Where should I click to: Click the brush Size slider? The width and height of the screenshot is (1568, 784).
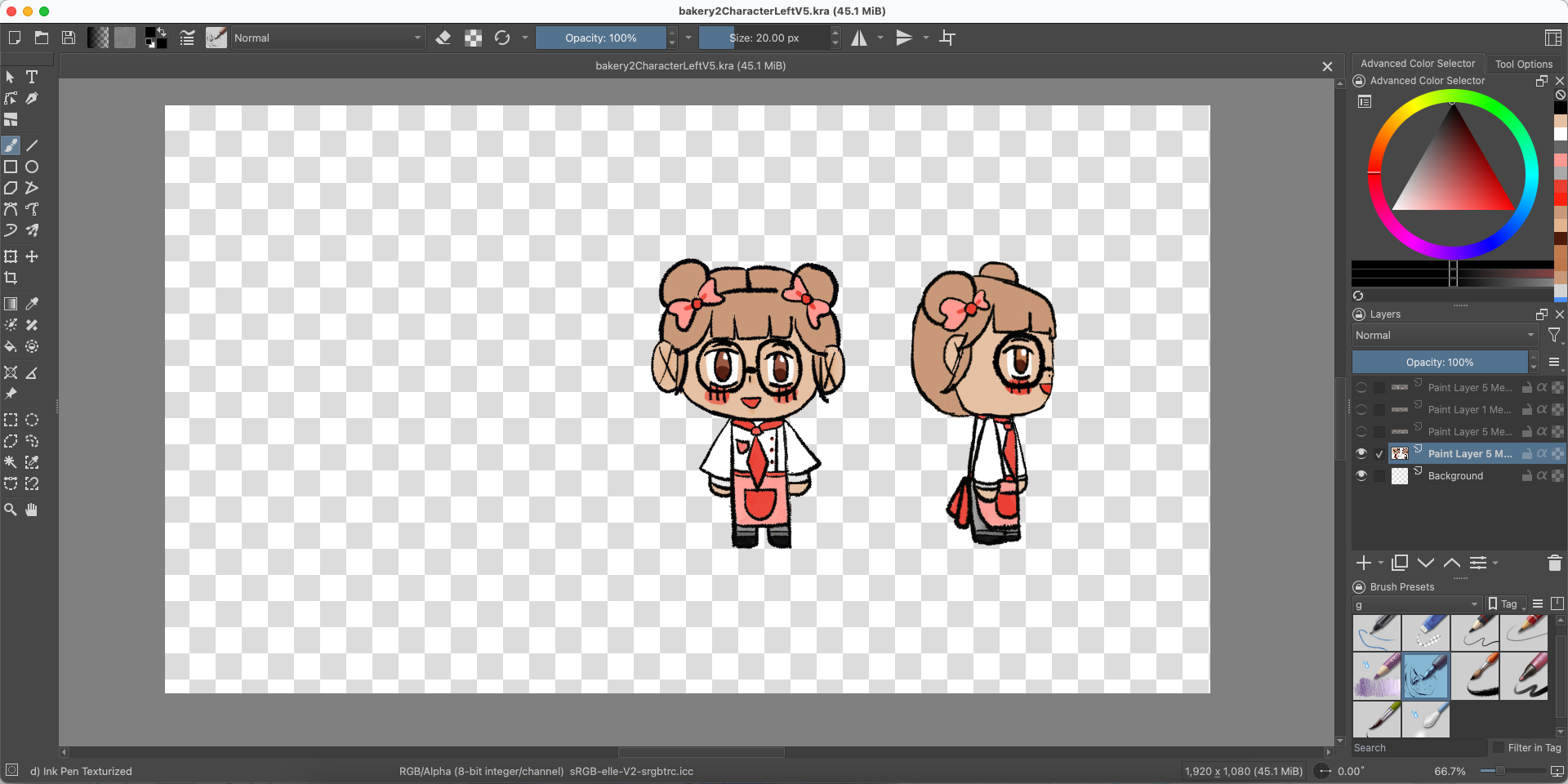tap(764, 38)
